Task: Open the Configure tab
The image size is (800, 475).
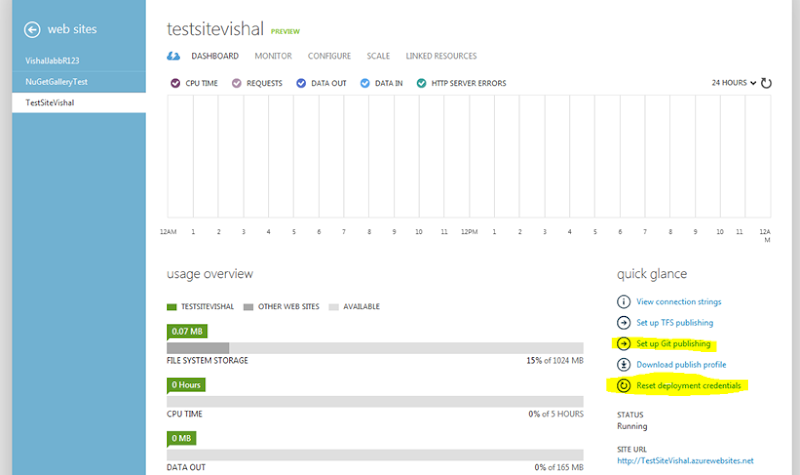Action: [329, 56]
